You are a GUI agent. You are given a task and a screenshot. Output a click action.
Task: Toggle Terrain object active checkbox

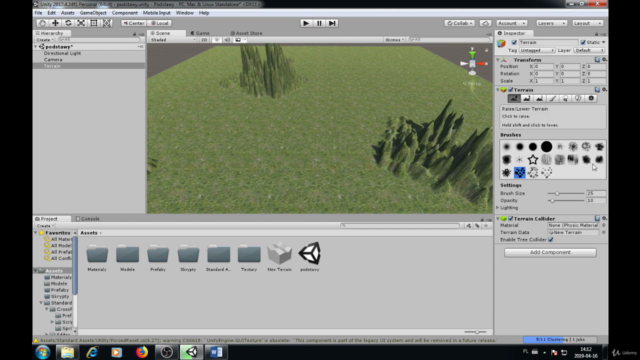(514, 42)
